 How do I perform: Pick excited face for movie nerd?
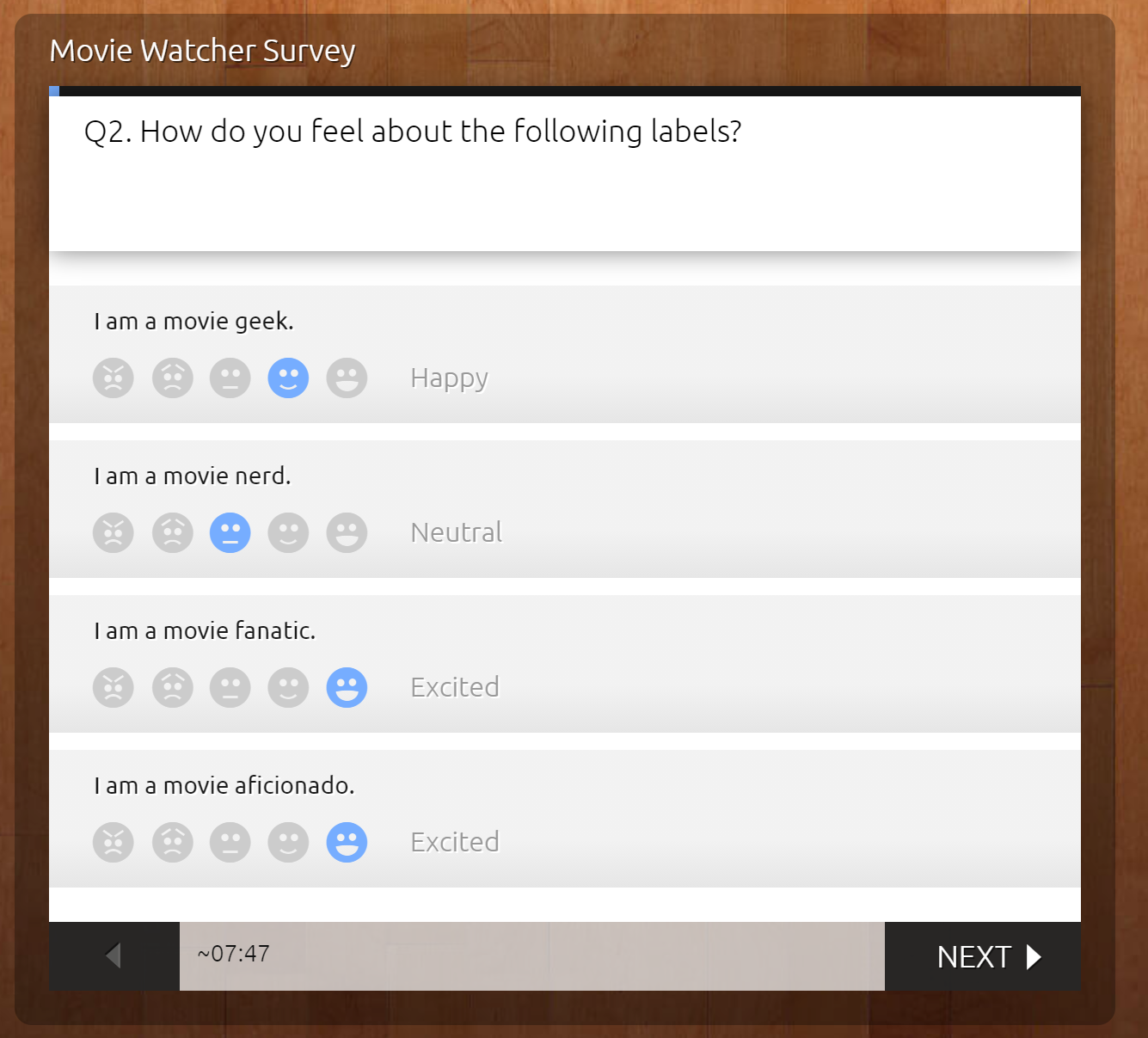(x=347, y=533)
